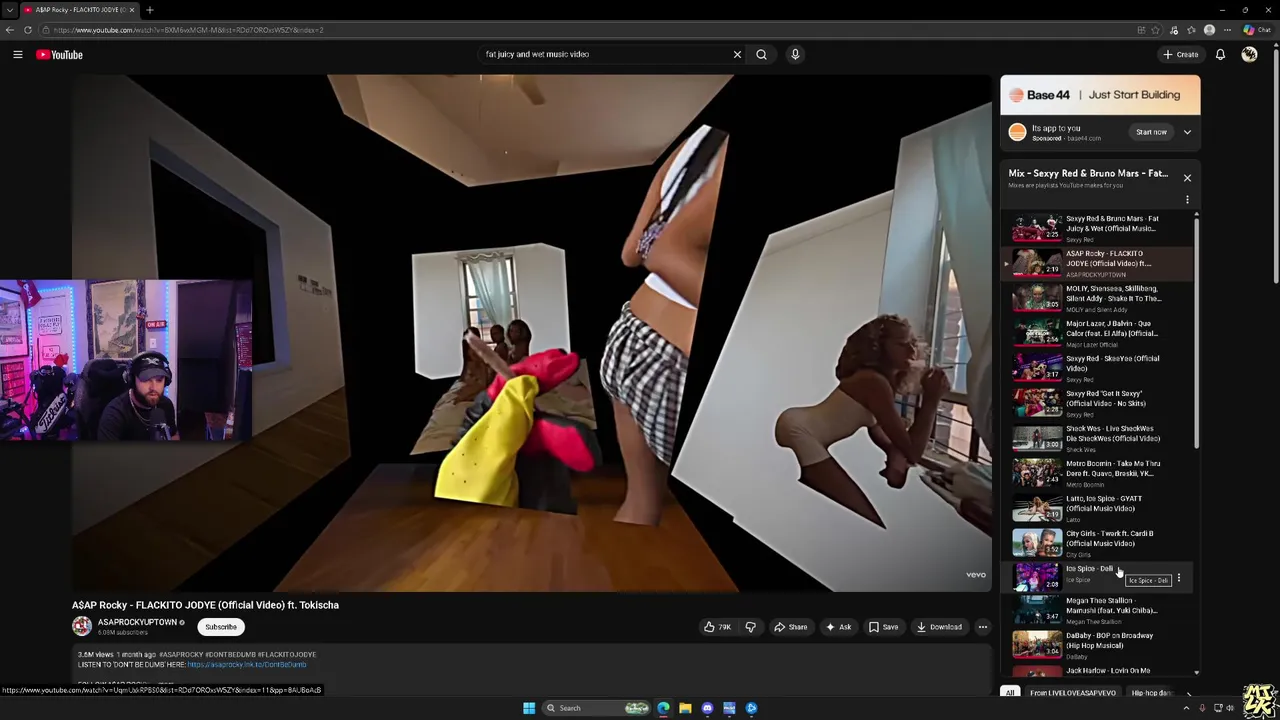Start voice search with microphone
This screenshot has height=720, width=1280.
point(795,55)
